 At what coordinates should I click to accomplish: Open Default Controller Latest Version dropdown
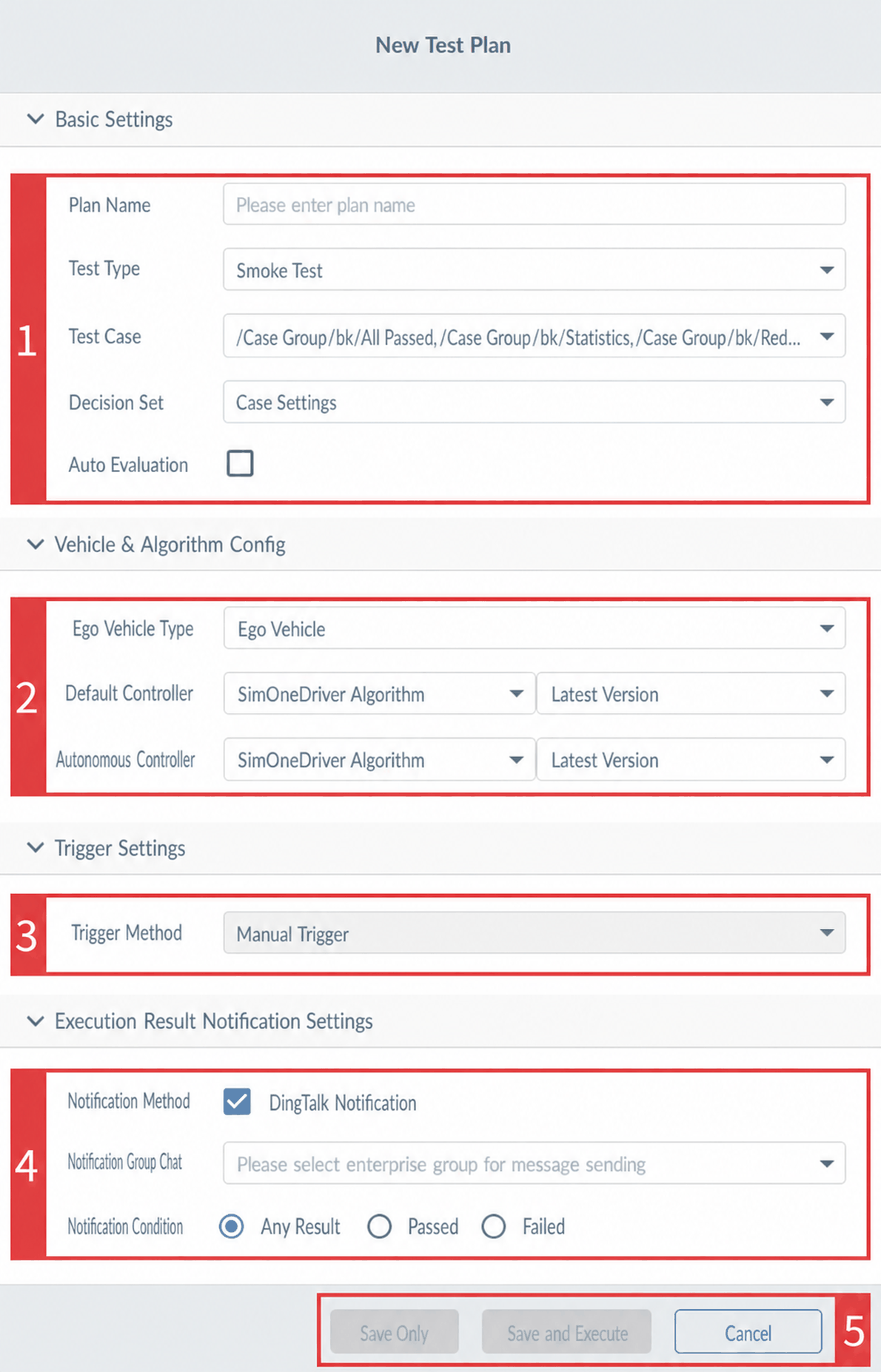691,694
